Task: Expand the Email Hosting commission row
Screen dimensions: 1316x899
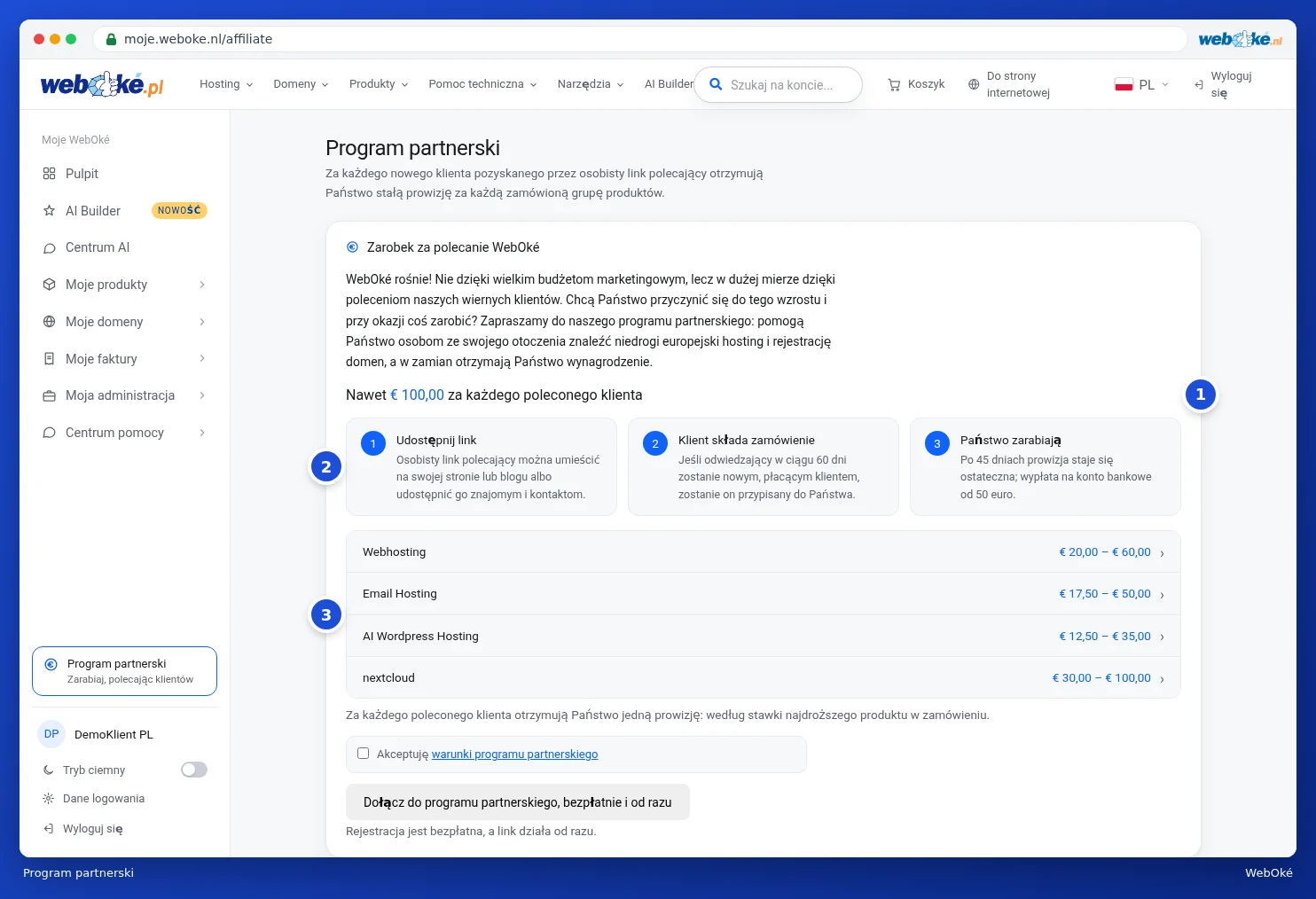Action: click(x=763, y=594)
